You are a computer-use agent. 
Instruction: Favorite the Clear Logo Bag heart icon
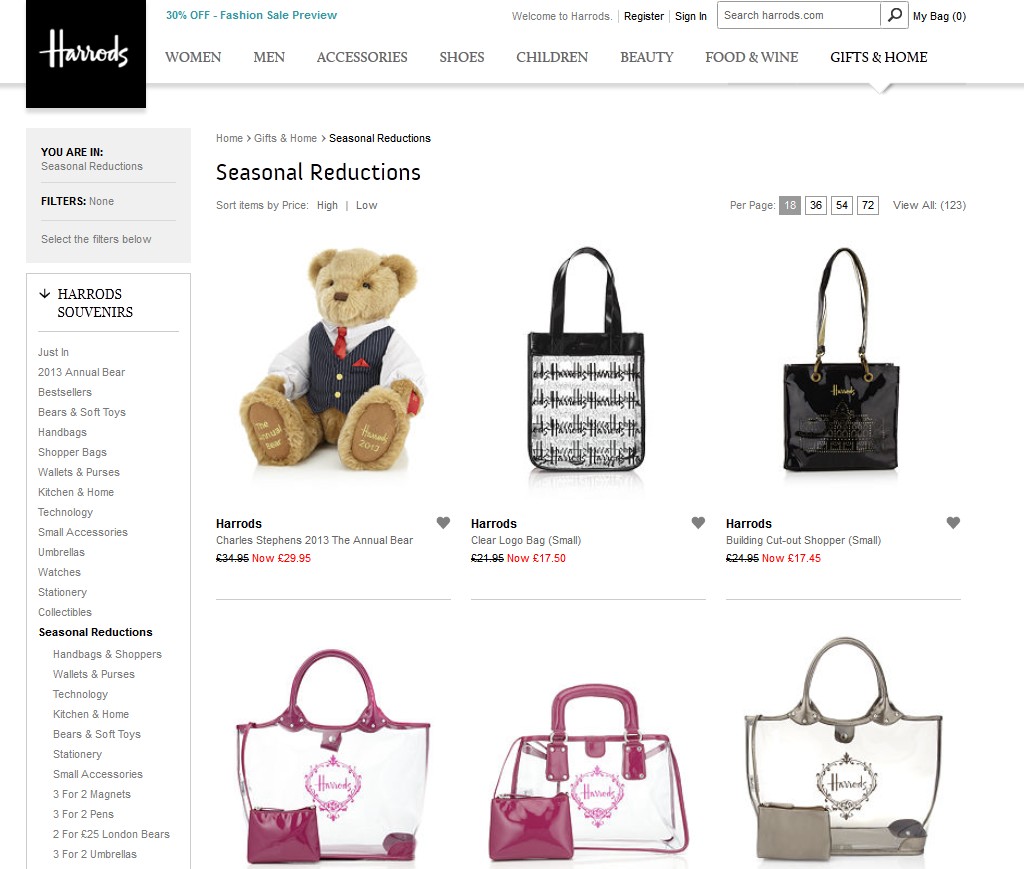point(698,522)
